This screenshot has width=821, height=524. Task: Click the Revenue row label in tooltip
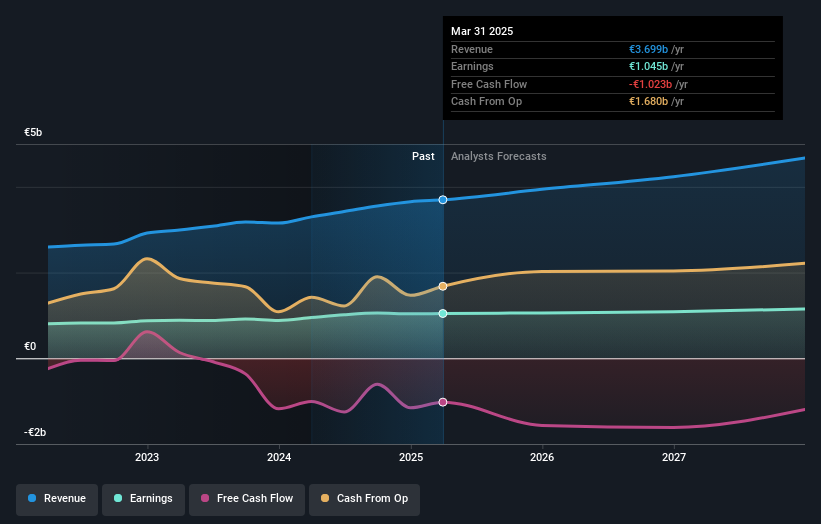pyautogui.click(x=472, y=49)
